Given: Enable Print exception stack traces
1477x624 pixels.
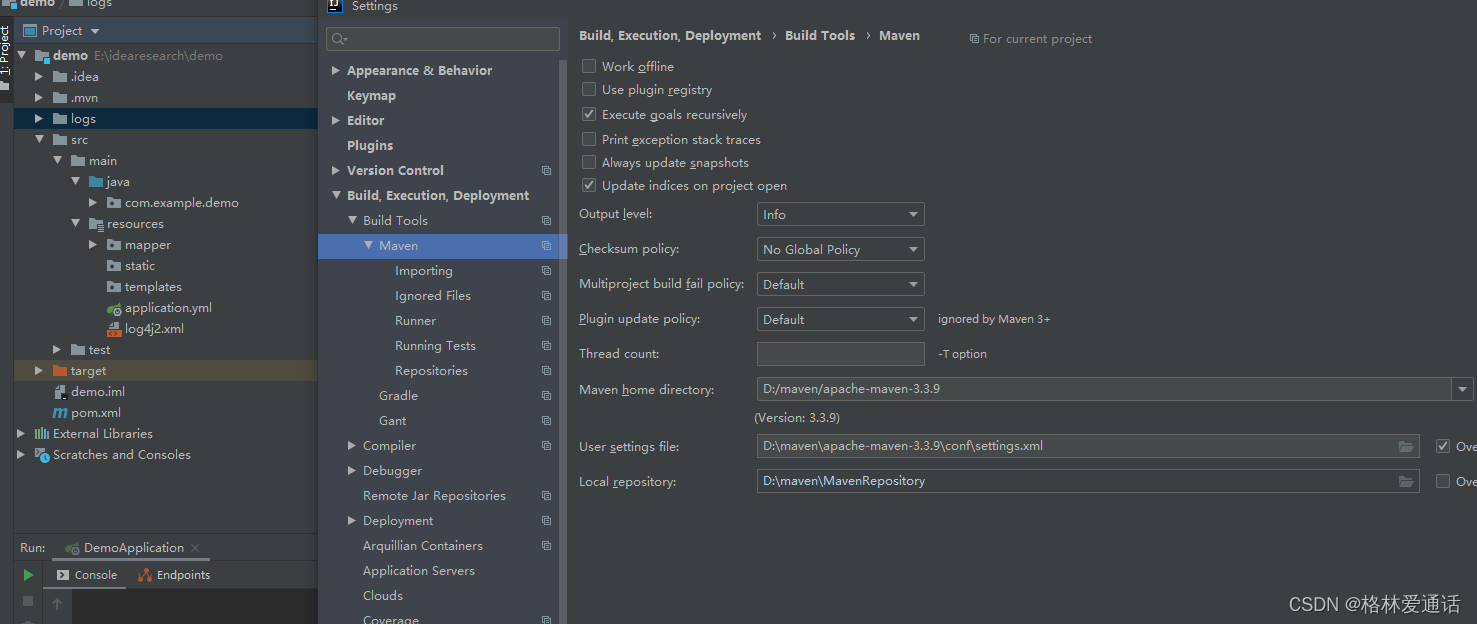Looking at the screenshot, I should click(589, 139).
